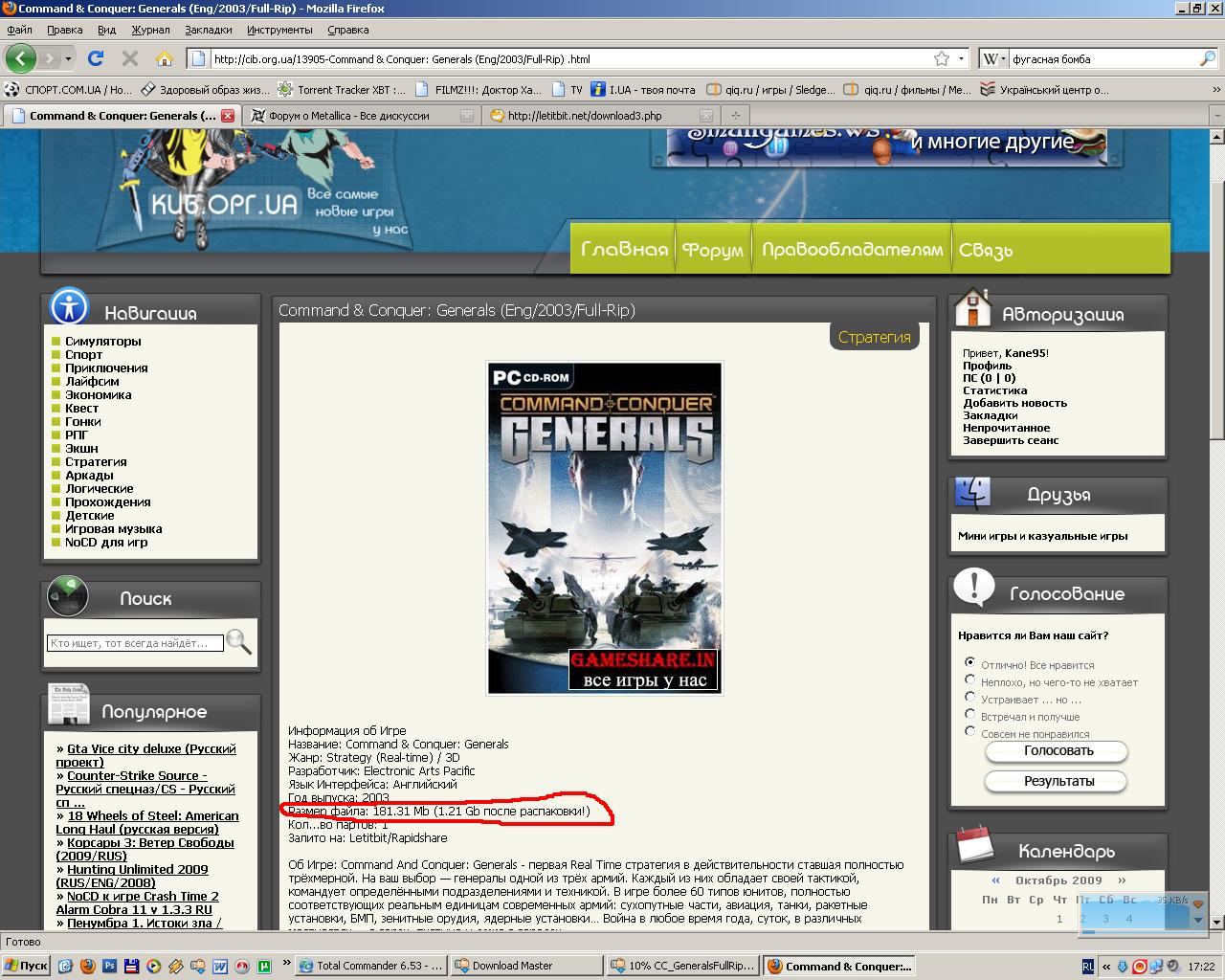The height and width of the screenshot is (980, 1225).
Task: Click the Stop loading X icon
Action: click(130, 58)
